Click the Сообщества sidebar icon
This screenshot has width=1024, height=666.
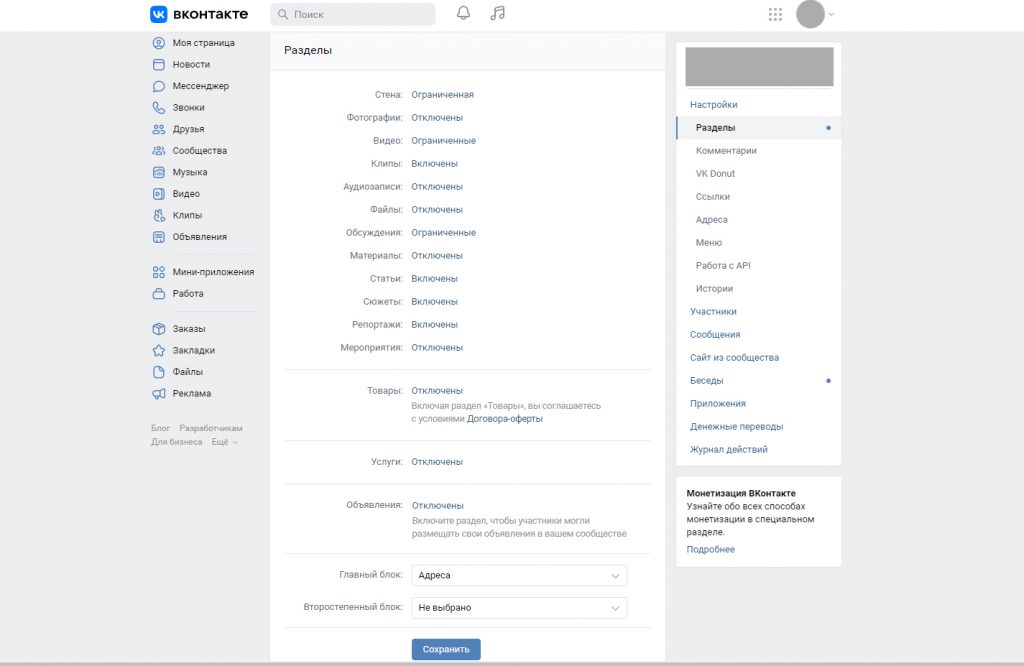click(x=159, y=151)
